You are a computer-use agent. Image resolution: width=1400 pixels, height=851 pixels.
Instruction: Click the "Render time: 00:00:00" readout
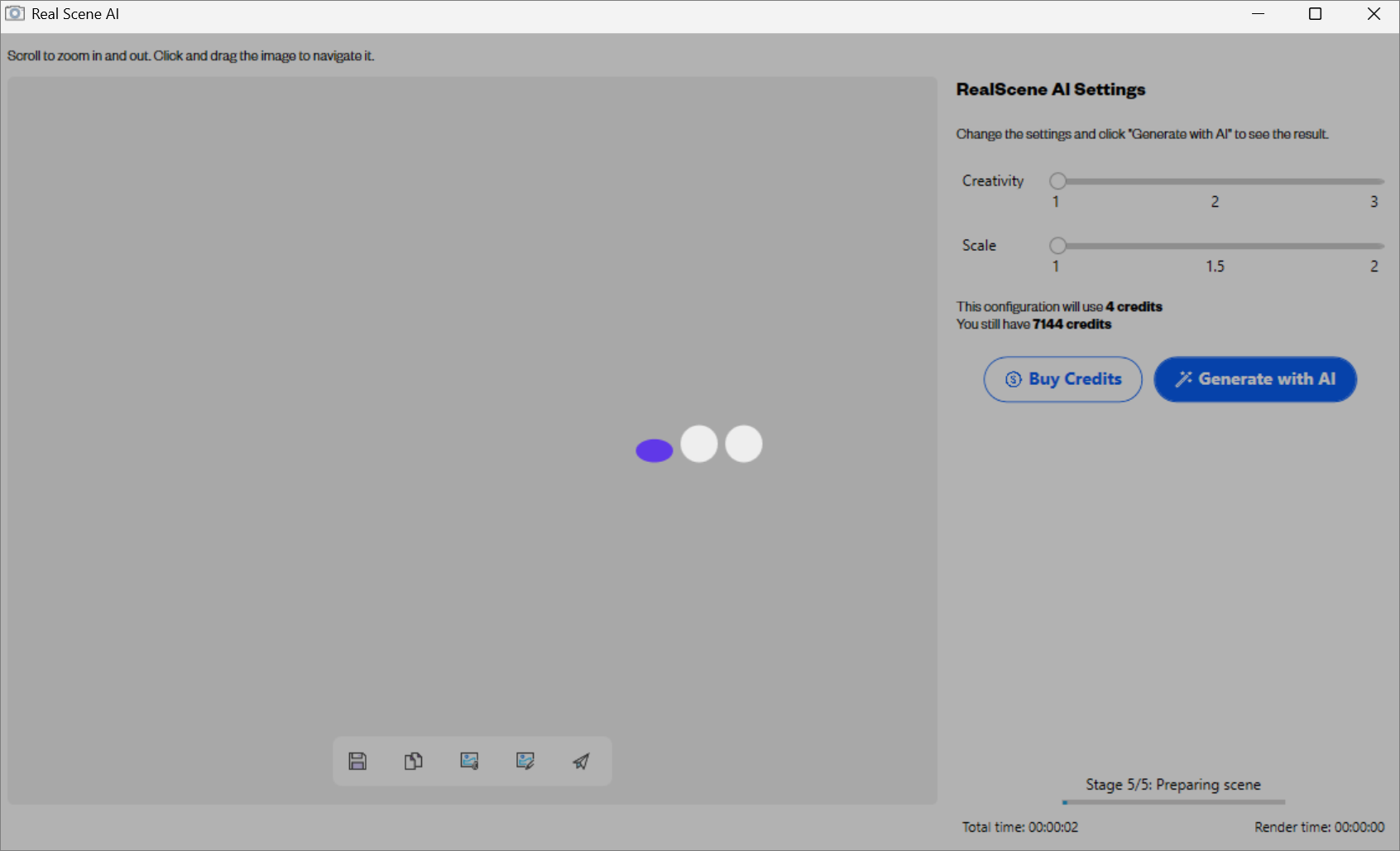coord(1319,827)
